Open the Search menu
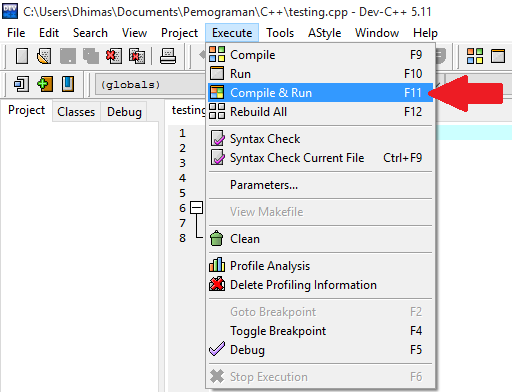Screen dimensions: 512x392 [x=90, y=33]
